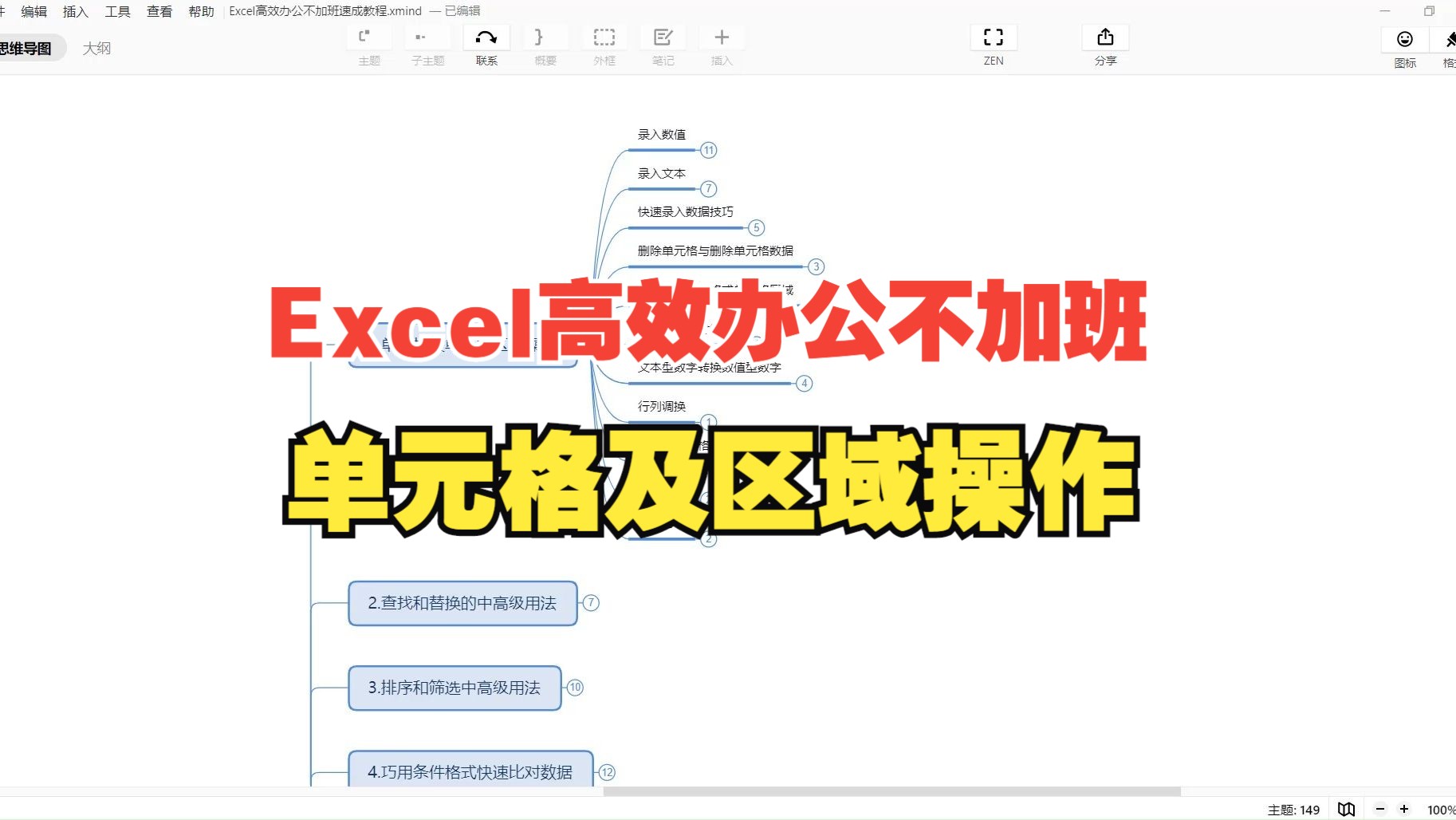This screenshot has height=820, width=1456.
Task: Collapse the 录入数值 branch count 11
Action: click(x=709, y=150)
